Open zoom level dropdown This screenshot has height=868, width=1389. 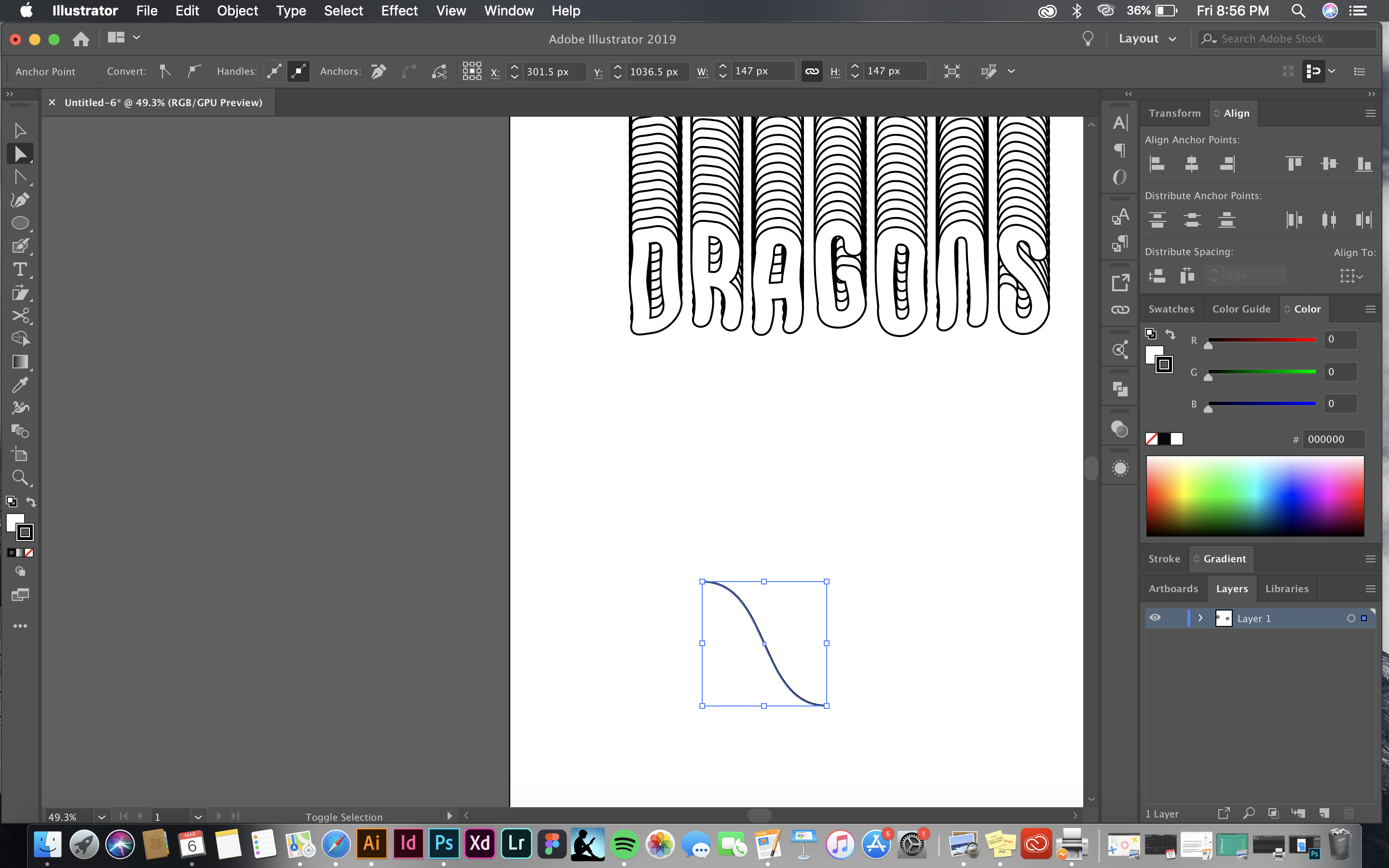102,816
